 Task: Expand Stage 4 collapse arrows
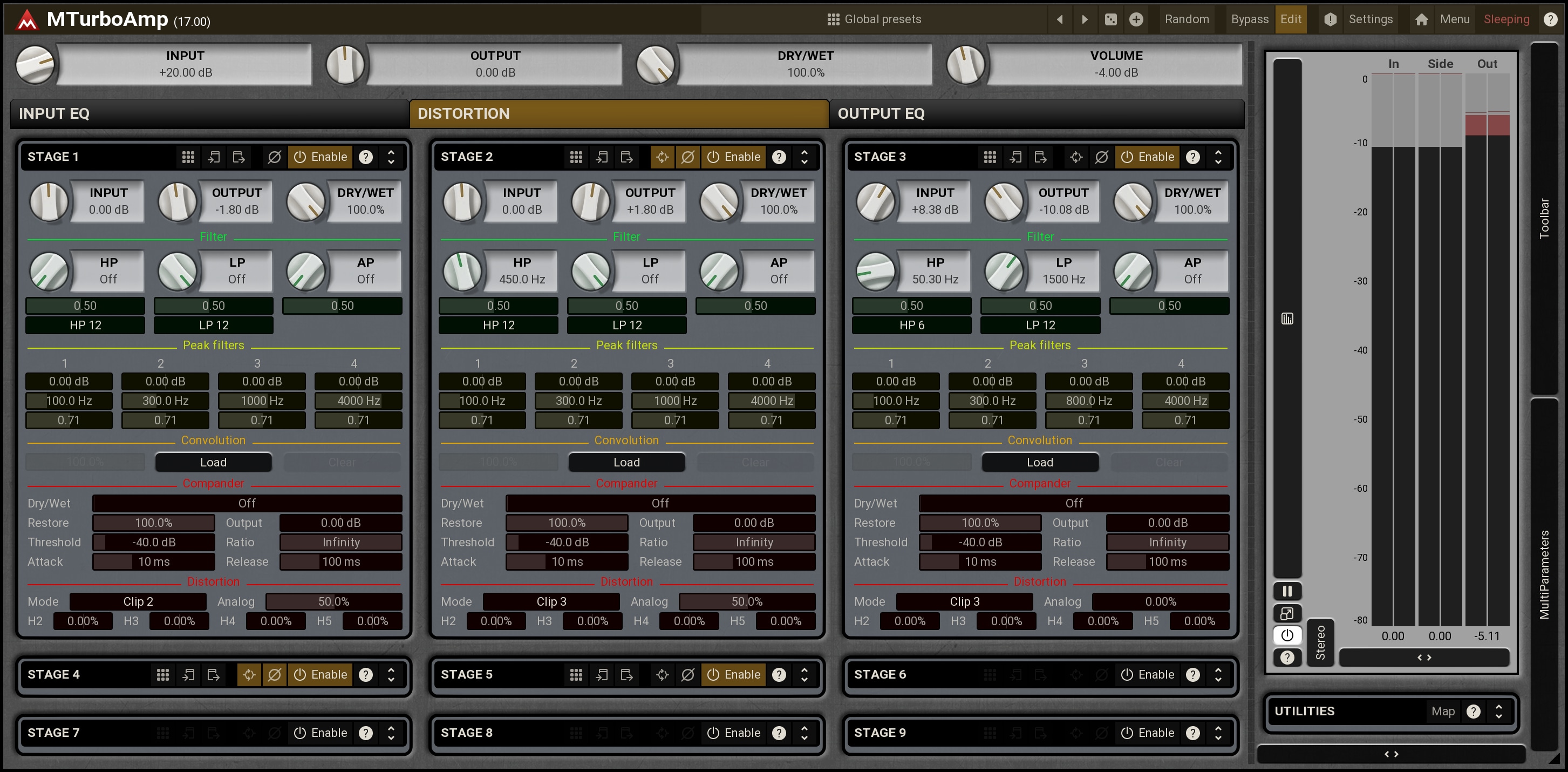[x=391, y=675]
